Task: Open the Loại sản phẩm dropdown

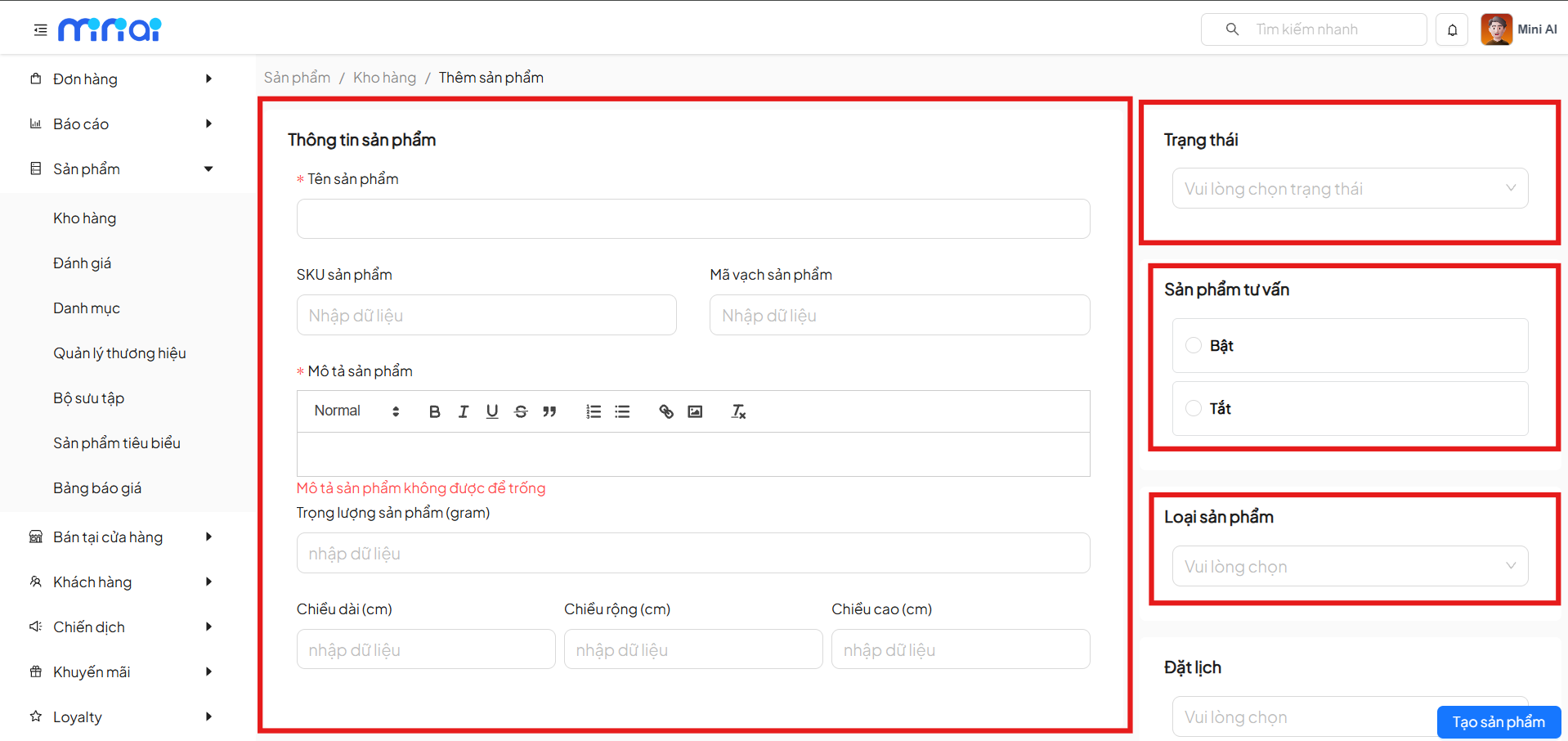Action: click(1350, 567)
